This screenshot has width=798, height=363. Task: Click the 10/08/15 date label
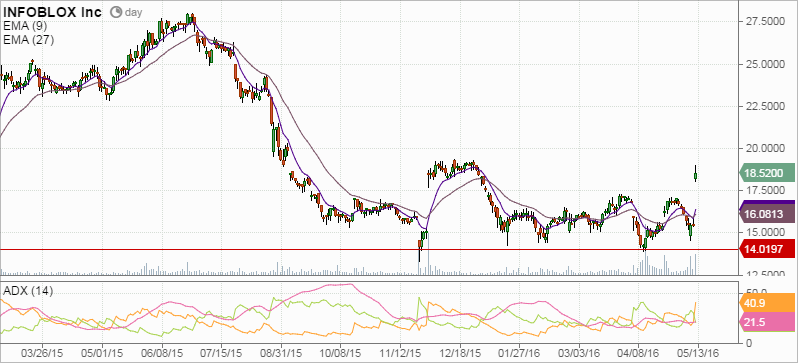pos(340,352)
